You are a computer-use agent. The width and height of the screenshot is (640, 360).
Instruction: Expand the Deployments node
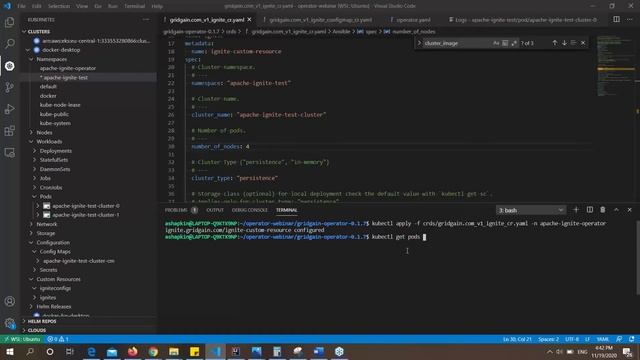pyautogui.click(x=35, y=151)
